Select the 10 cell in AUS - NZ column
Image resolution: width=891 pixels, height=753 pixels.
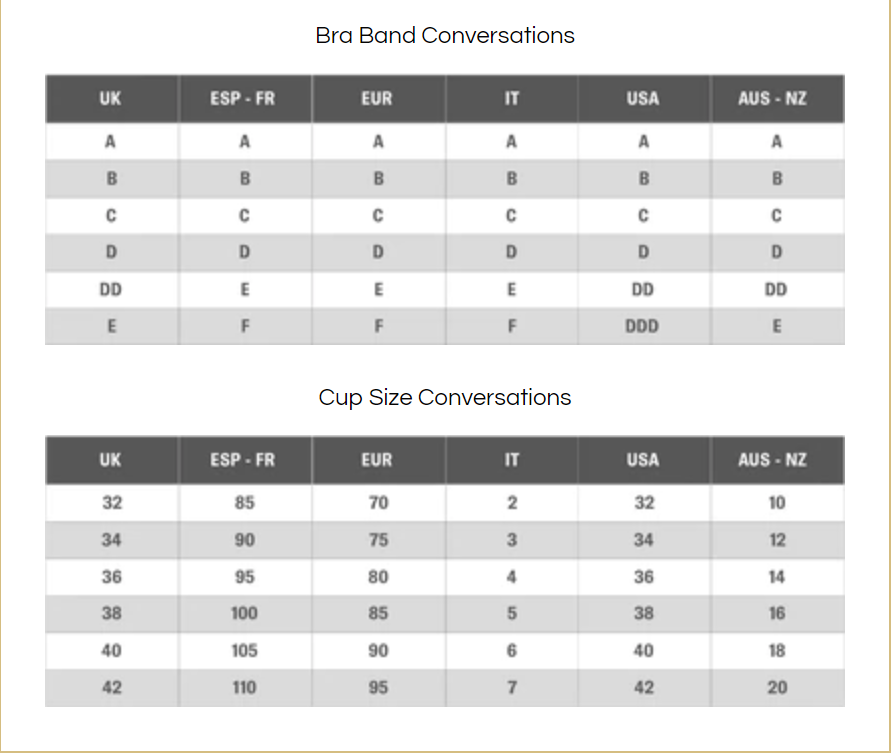click(x=777, y=503)
